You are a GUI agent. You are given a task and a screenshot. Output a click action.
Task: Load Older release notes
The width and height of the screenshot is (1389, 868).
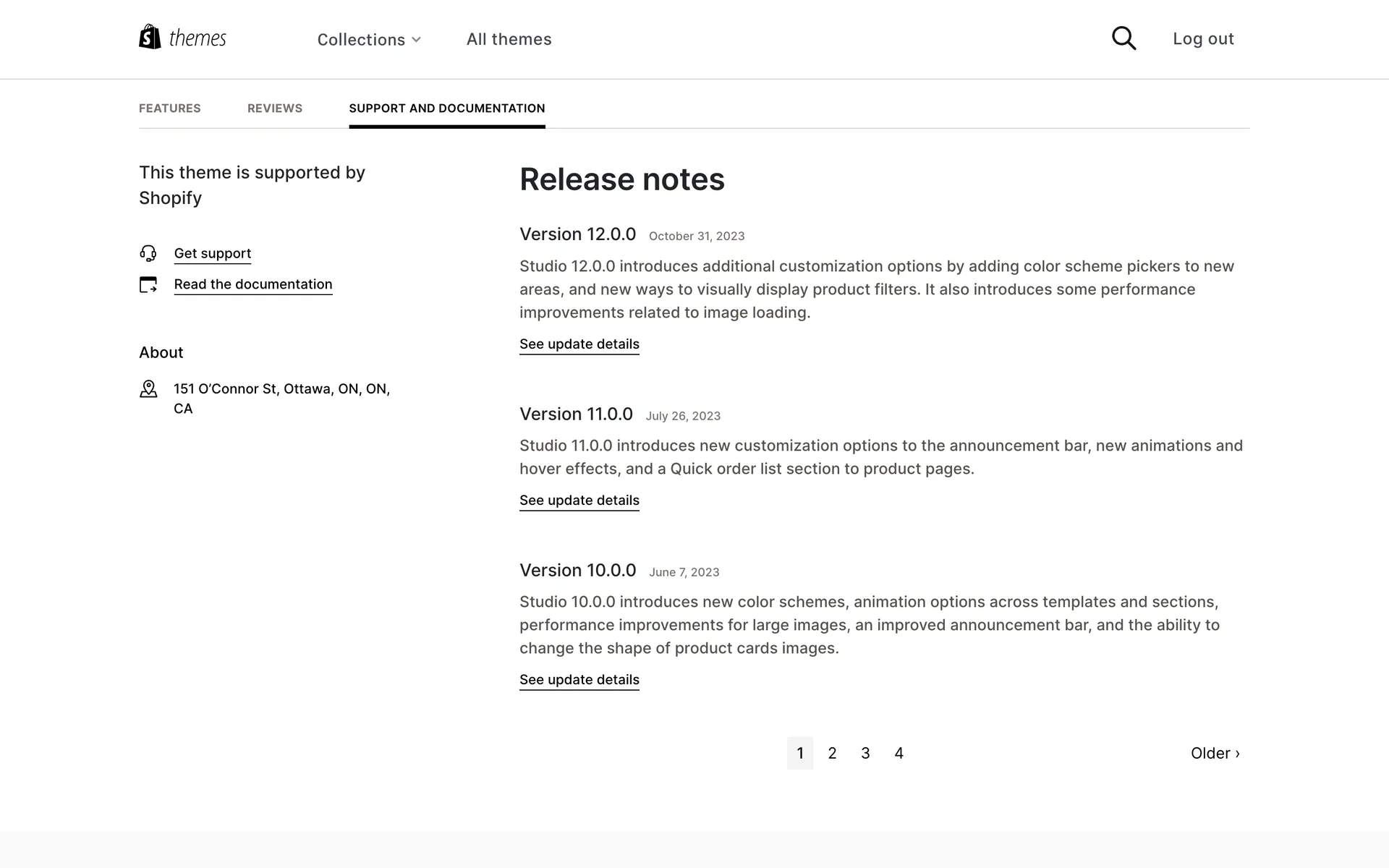coord(1215,753)
